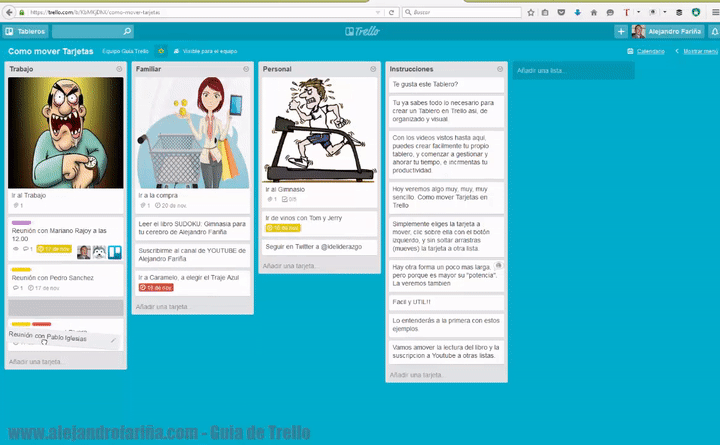Open Personal list options menu
The width and height of the screenshot is (720, 445).
[373, 69]
